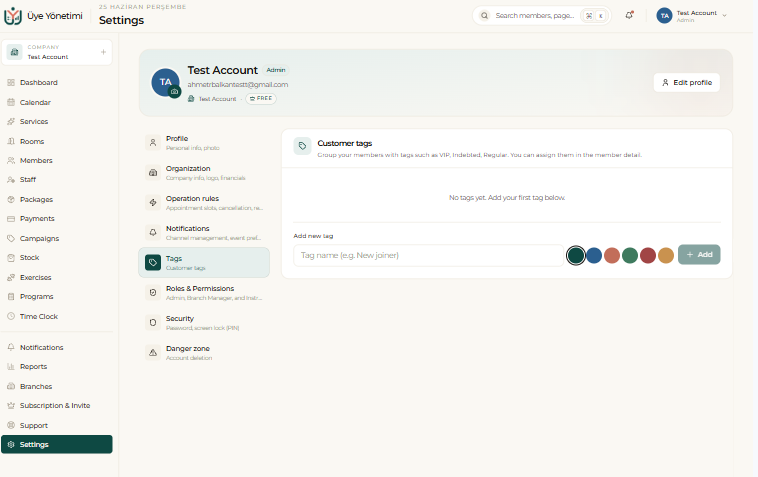This screenshot has width=758, height=477.
Task: Click the Üye Yönetimi logo
Action: tap(13, 16)
